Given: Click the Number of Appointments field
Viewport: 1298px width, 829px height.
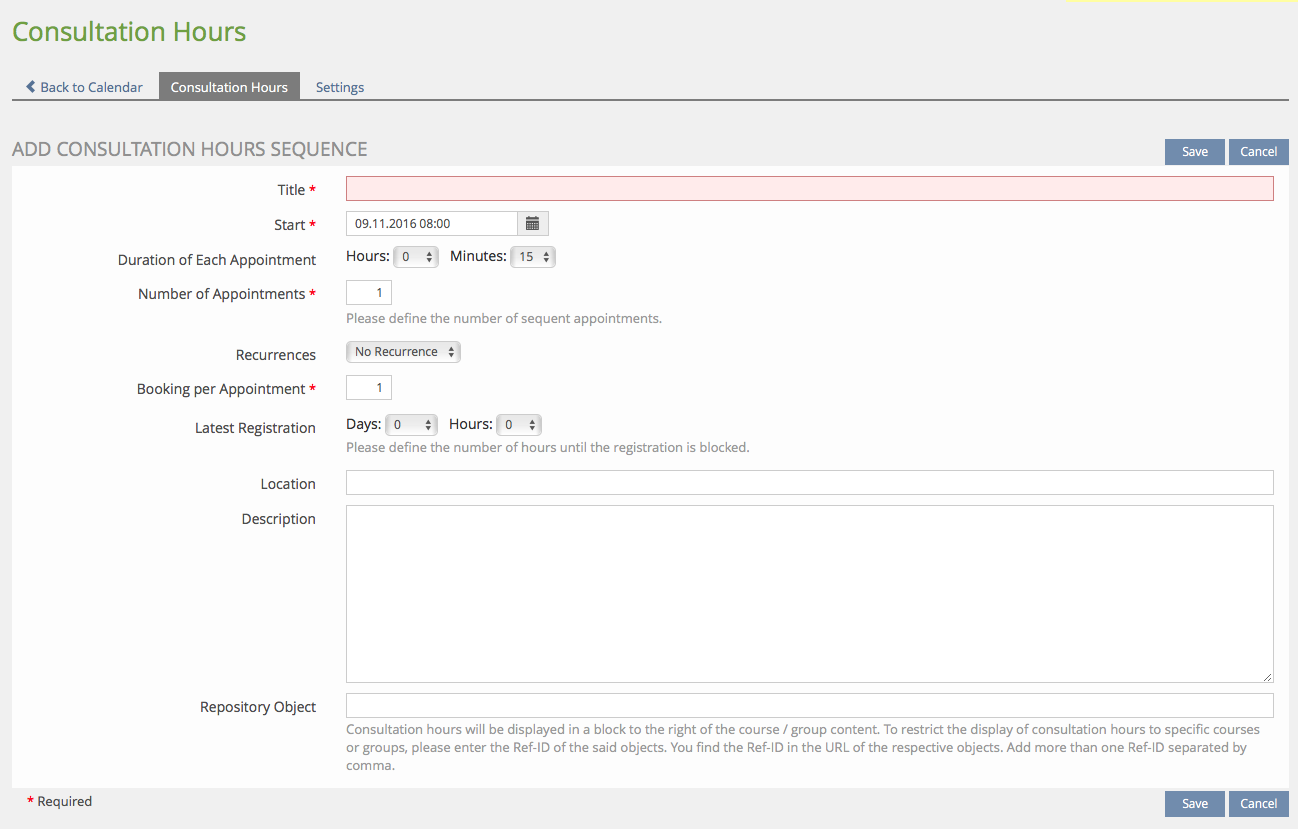Looking at the screenshot, I should [x=369, y=292].
